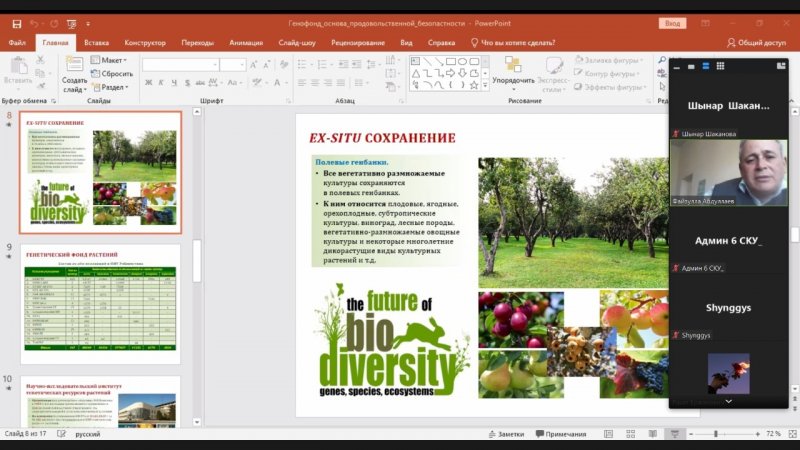Switch Zoom panel to gallery grid view
The image size is (800, 450).
coord(720,66)
